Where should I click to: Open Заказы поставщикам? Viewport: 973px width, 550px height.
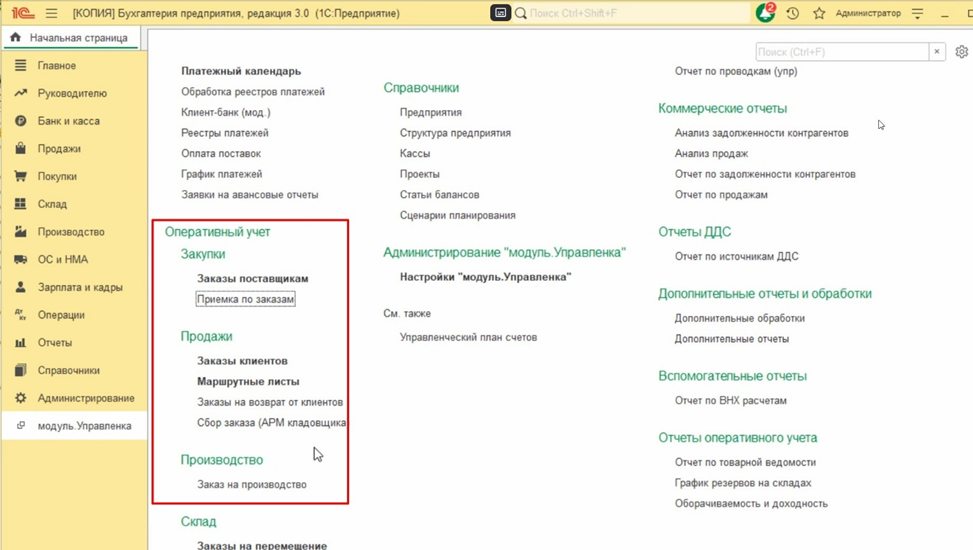(253, 279)
